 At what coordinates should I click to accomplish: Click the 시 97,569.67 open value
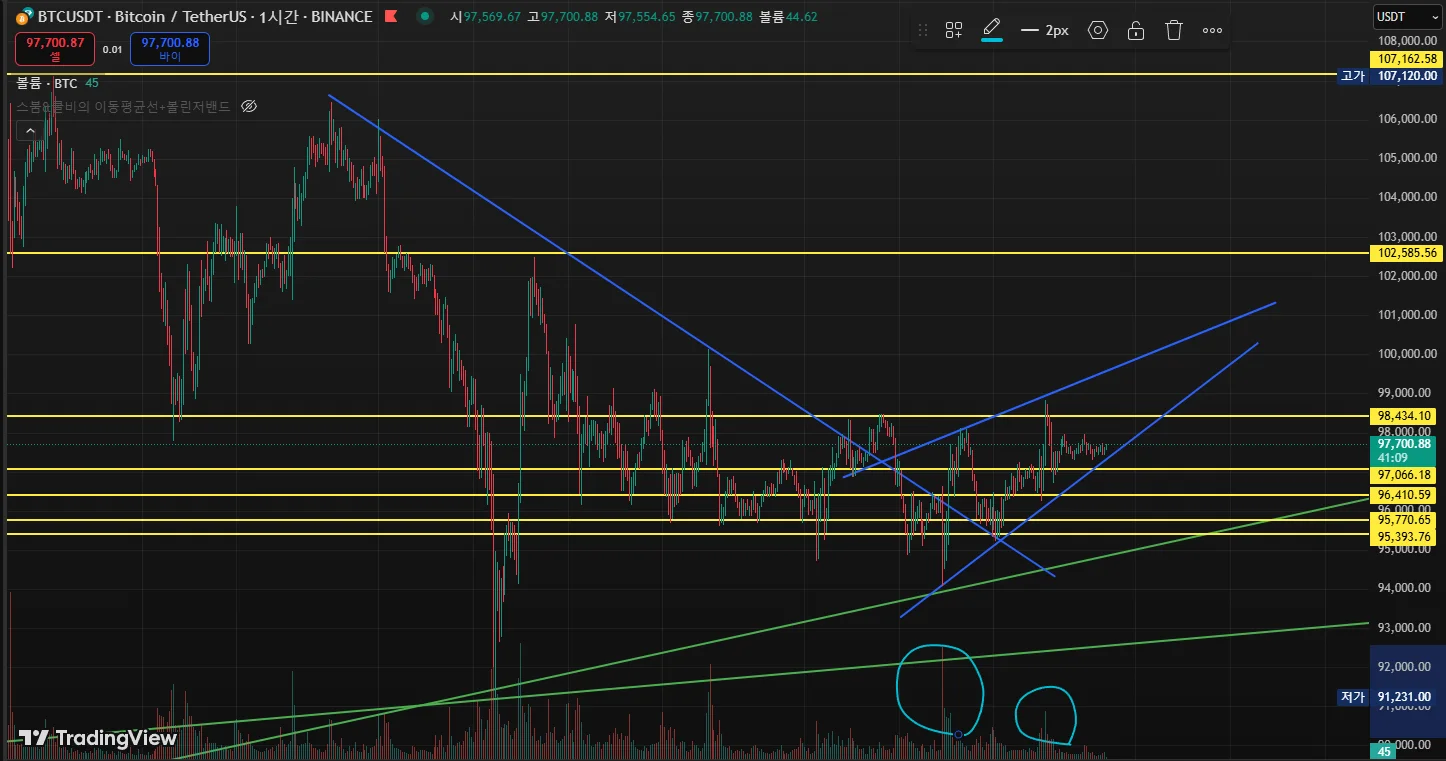485,16
